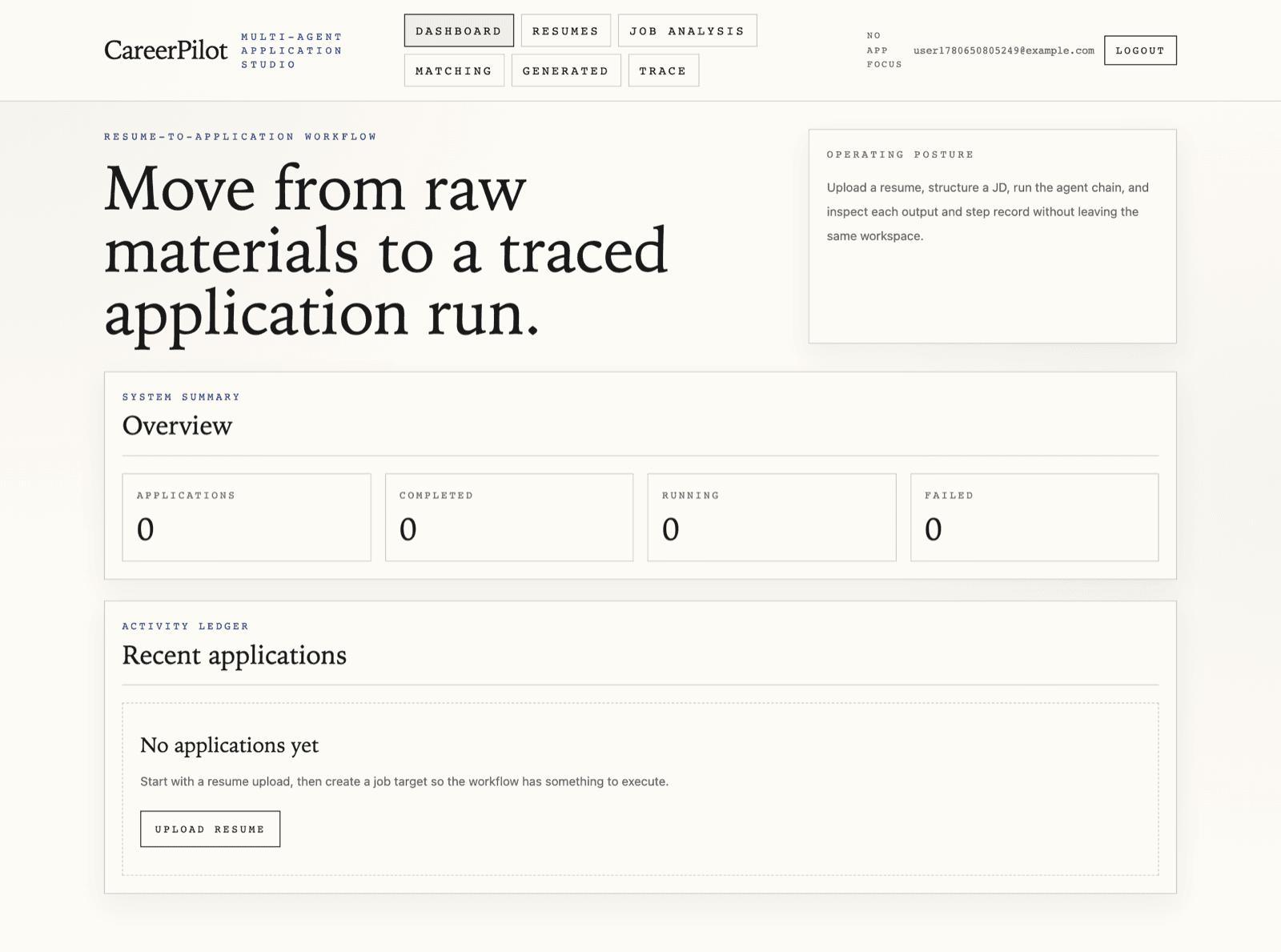
Task: Click the Recent applications heading
Action: (235, 655)
